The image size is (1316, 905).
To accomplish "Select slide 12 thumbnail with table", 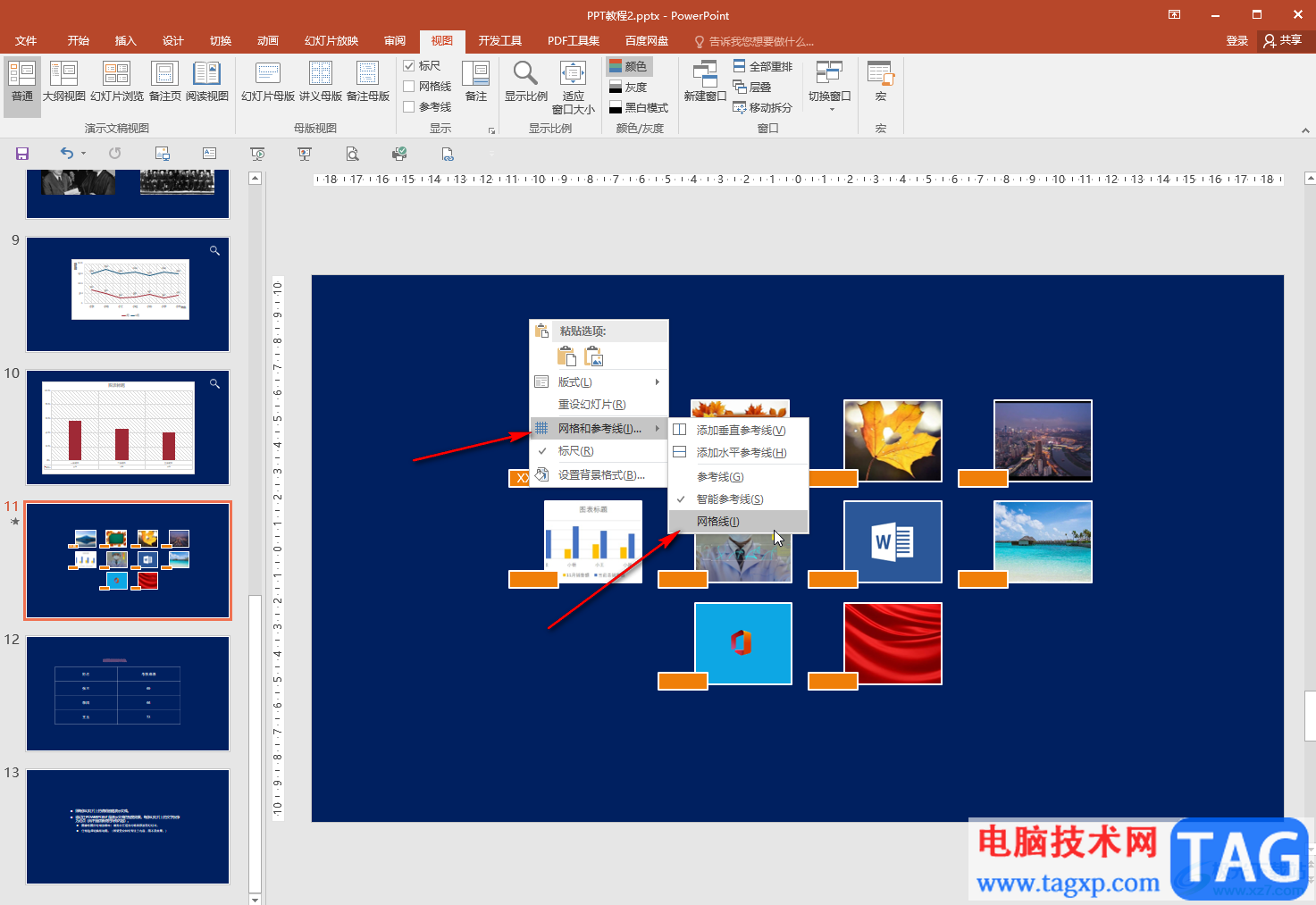I will point(128,693).
